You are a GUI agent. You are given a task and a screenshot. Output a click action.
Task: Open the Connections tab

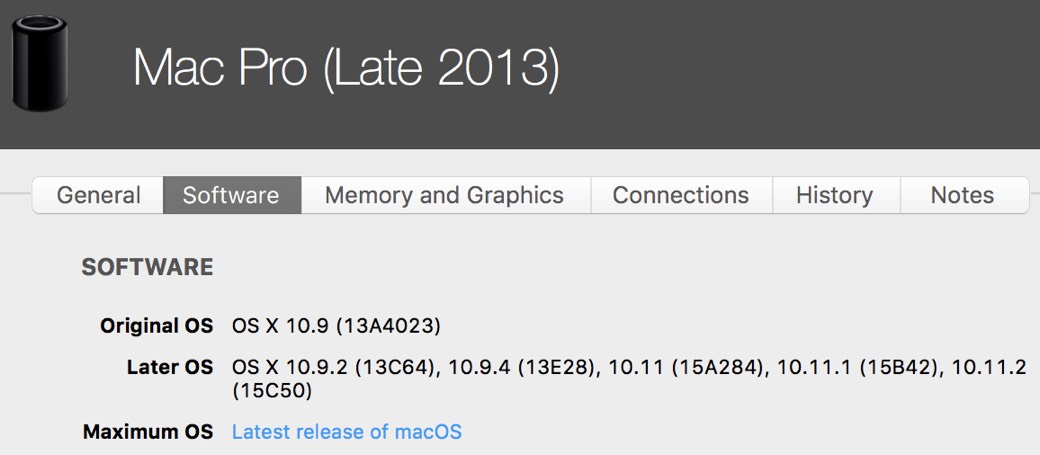681,195
